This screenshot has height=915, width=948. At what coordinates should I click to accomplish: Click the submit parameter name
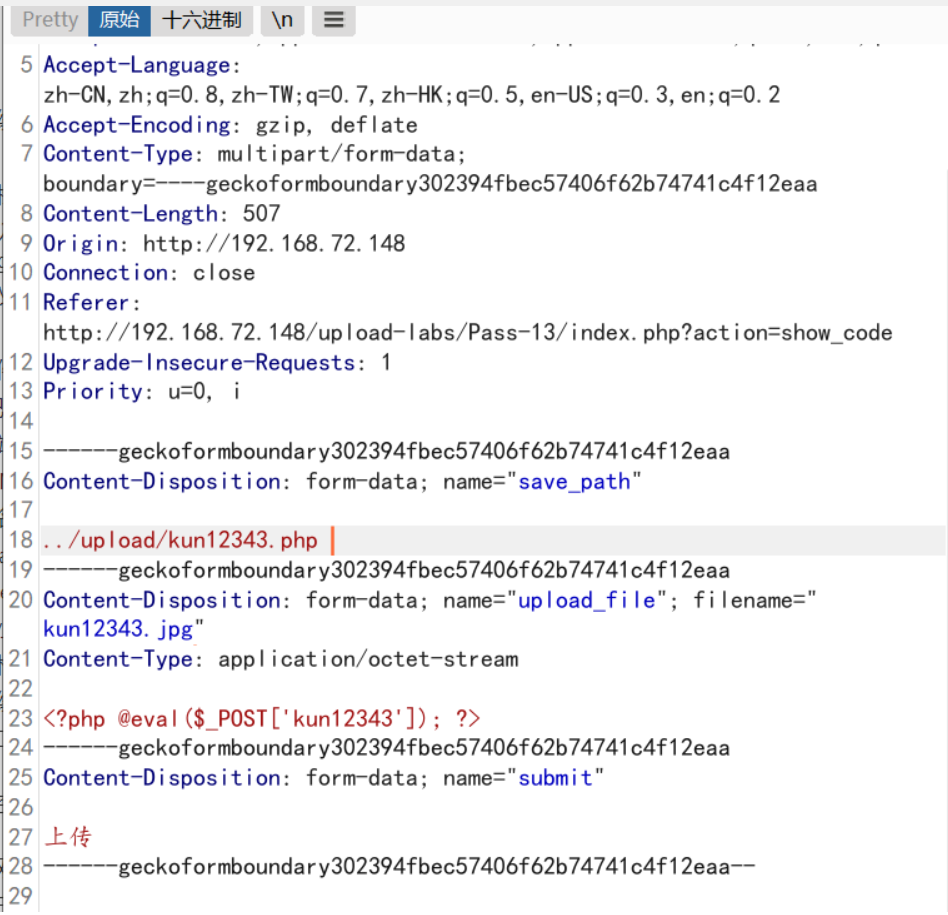point(555,778)
